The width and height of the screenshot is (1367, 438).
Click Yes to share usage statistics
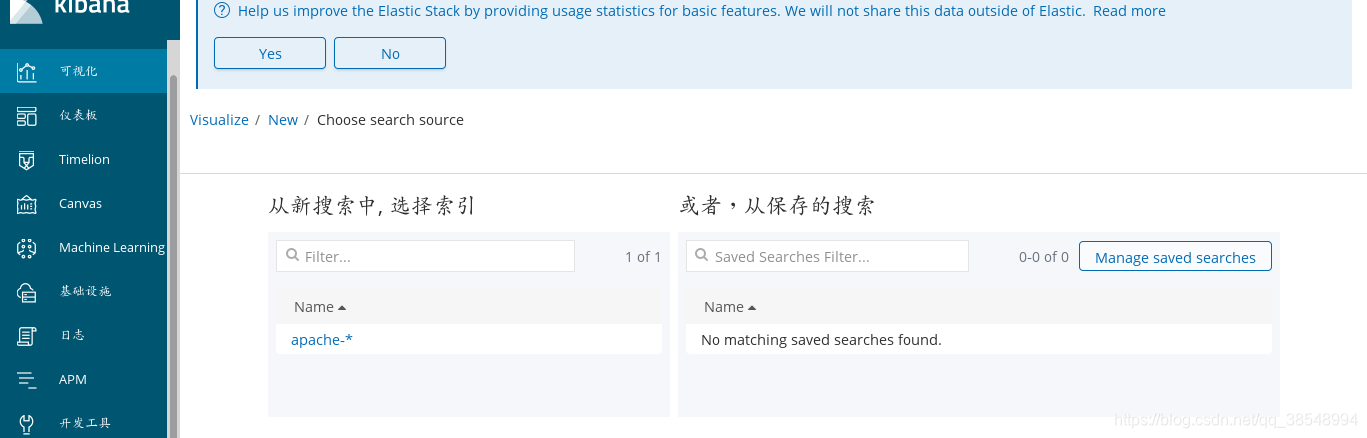coord(270,54)
